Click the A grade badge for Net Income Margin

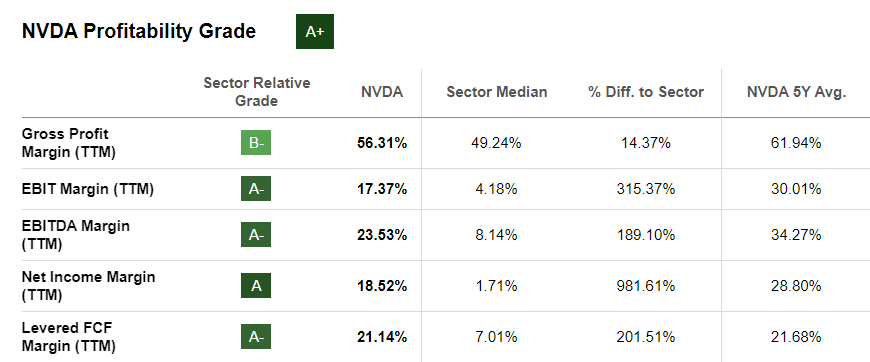[x=256, y=286]
